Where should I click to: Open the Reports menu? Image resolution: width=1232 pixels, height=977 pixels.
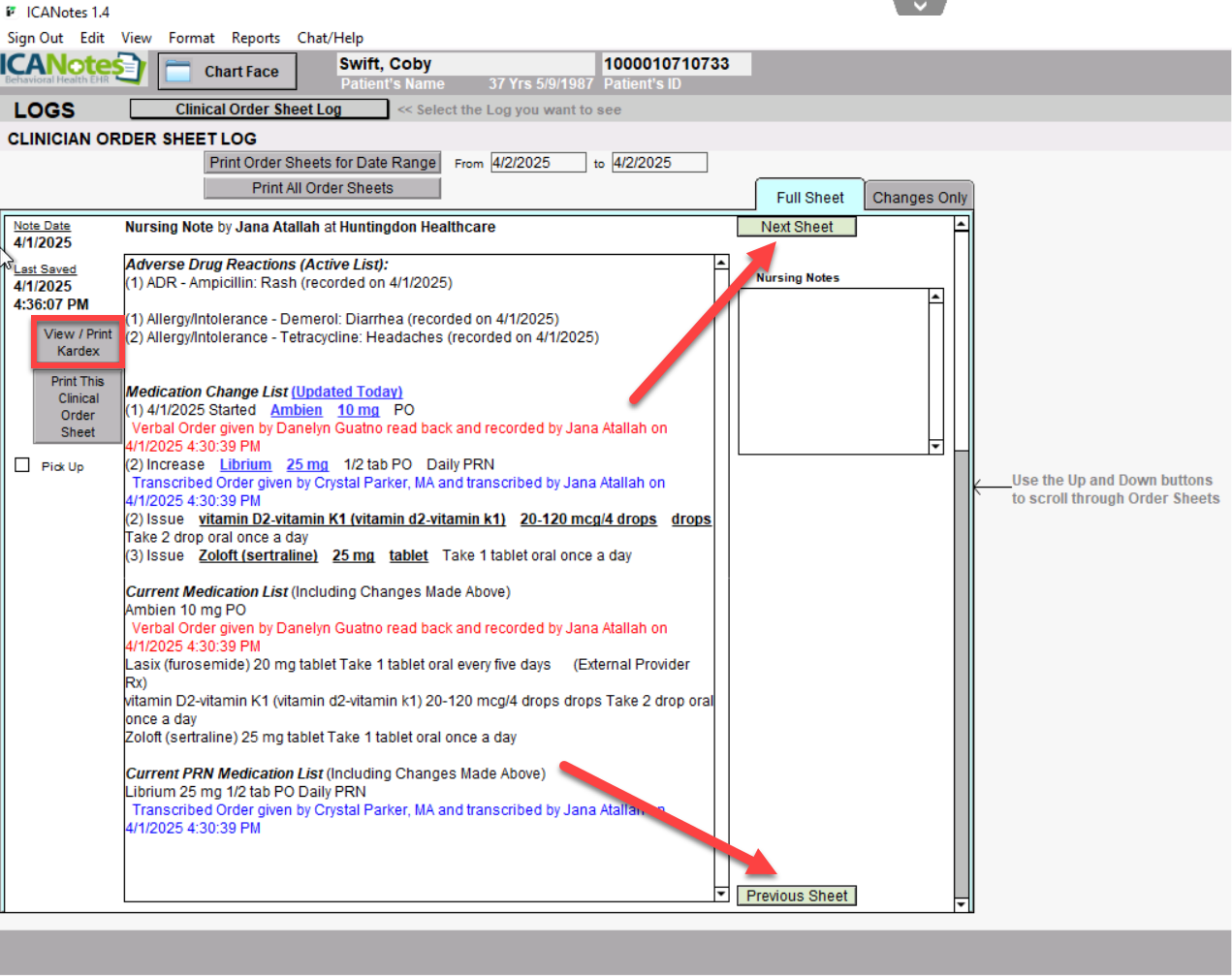pos(256,38)
